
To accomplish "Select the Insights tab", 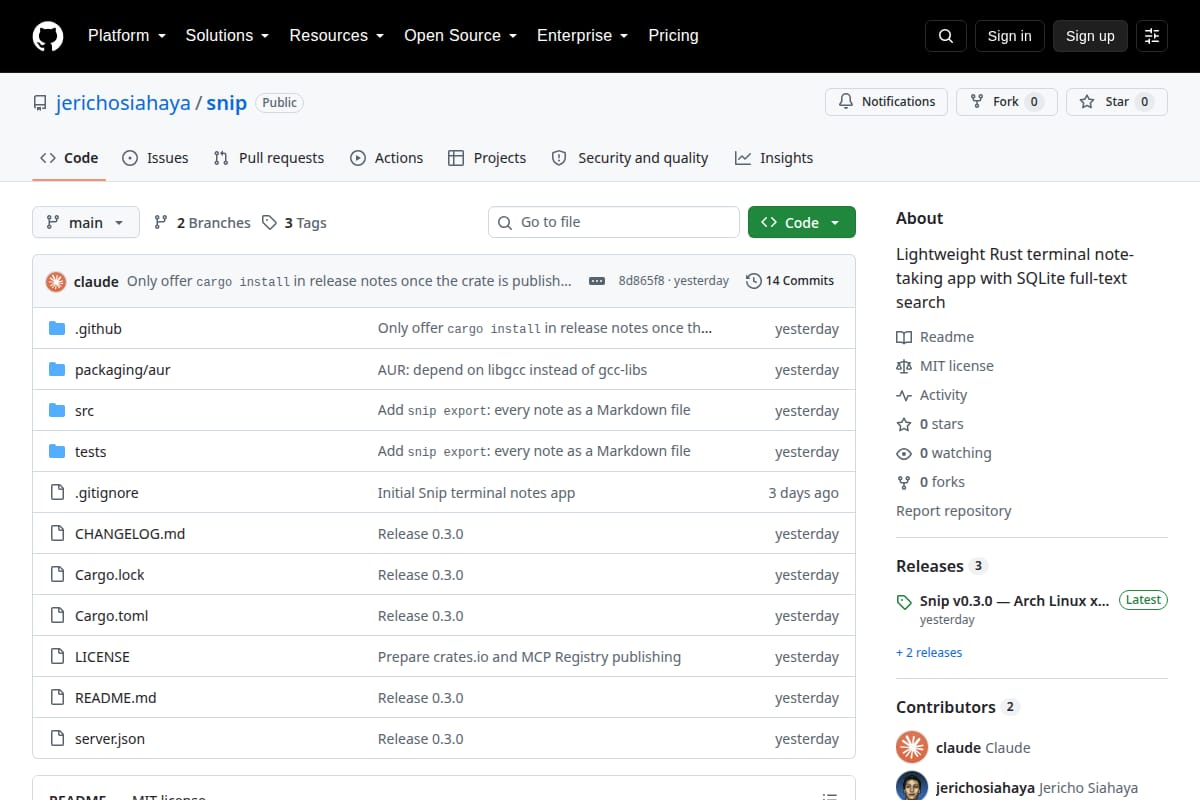I will coord(774,158).
